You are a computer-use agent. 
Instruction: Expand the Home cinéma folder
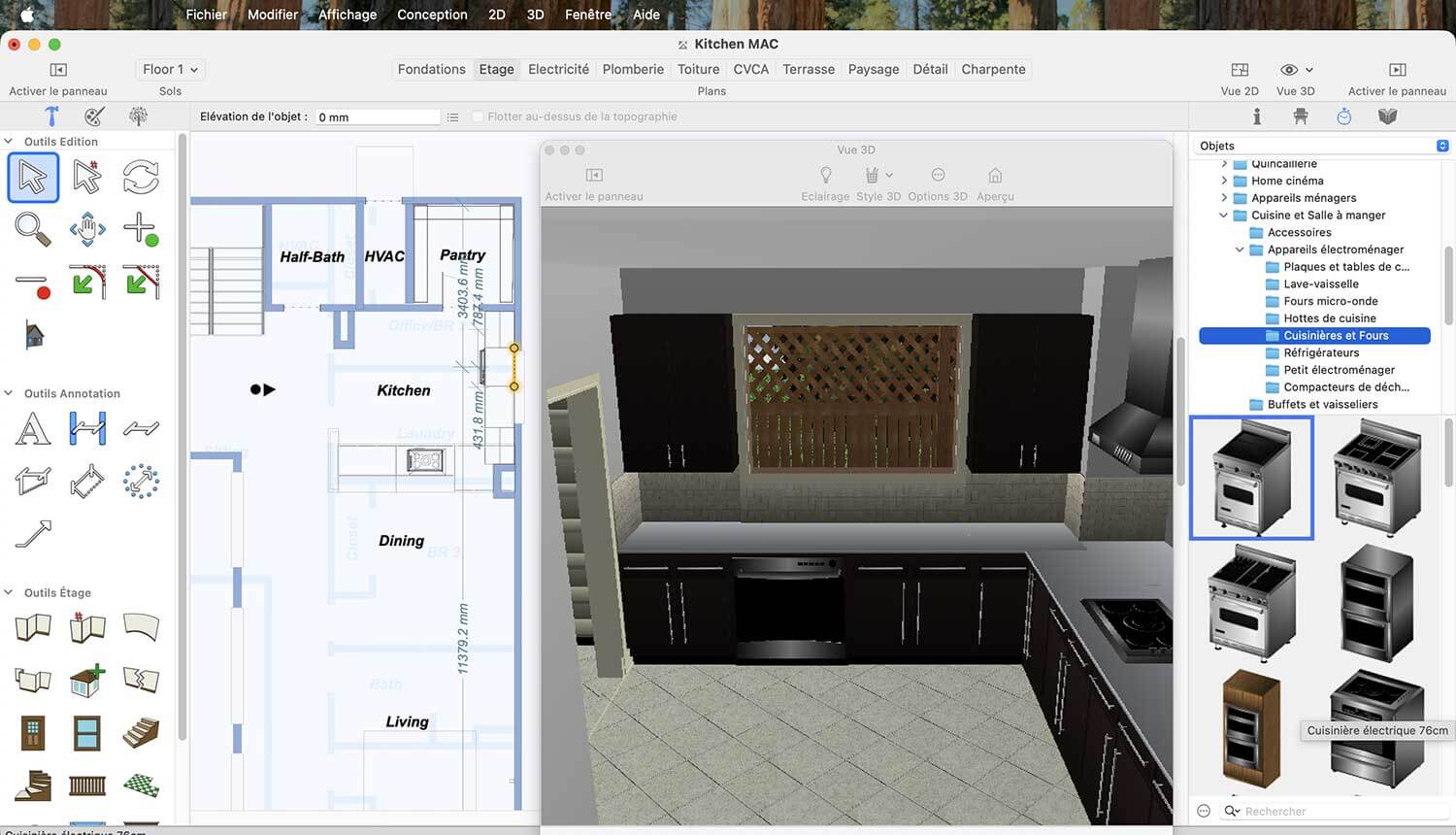click(1224, 181)
